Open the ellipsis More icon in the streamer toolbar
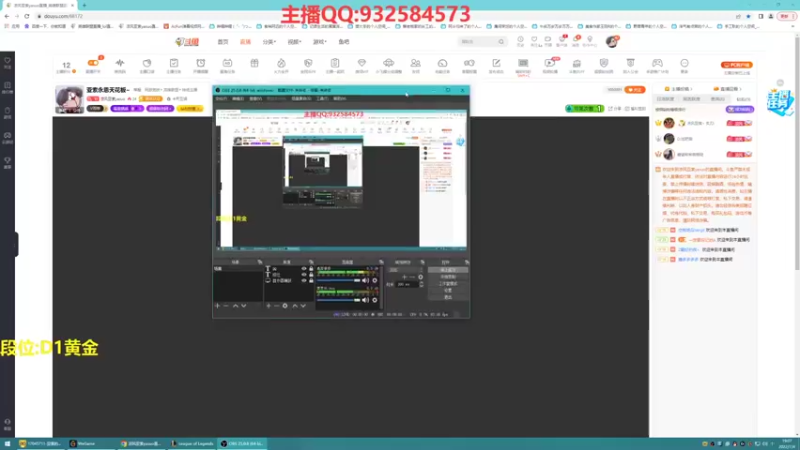This screenshot has height=450, width=800. click(684, 63)
